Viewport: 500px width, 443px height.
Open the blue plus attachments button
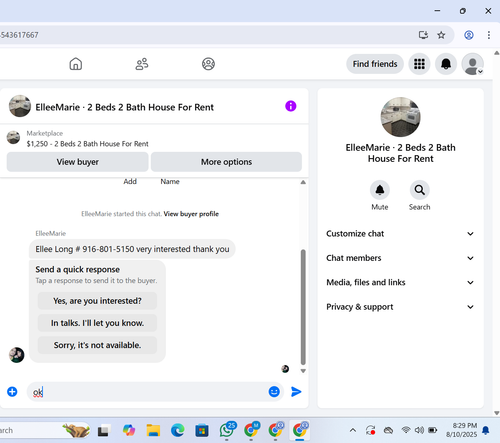(x=12, y=392)
